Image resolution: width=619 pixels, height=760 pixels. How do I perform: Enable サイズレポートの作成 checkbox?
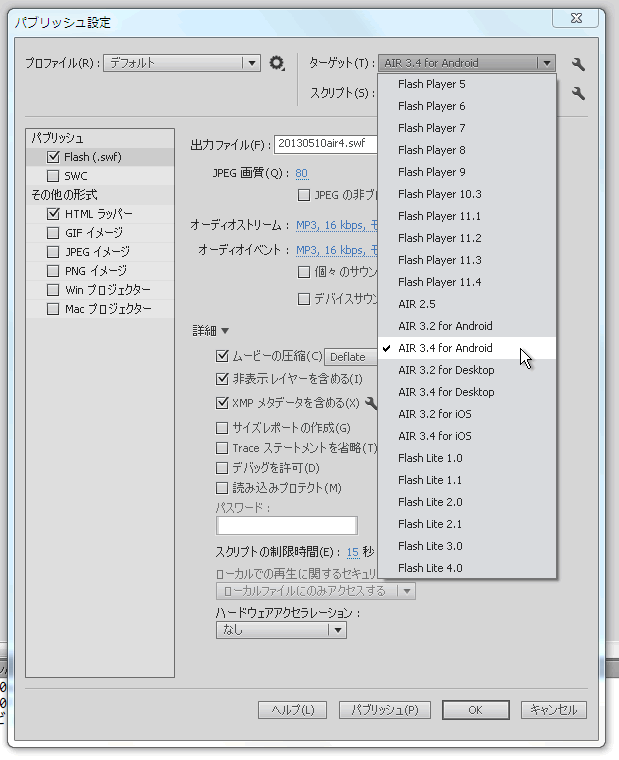(222, 428)
